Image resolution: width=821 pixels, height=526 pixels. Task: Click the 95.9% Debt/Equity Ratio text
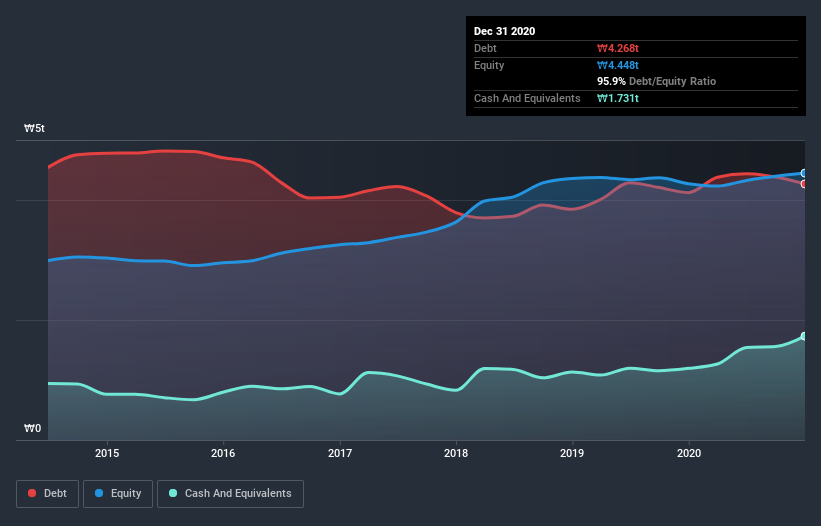pos(657,81)
